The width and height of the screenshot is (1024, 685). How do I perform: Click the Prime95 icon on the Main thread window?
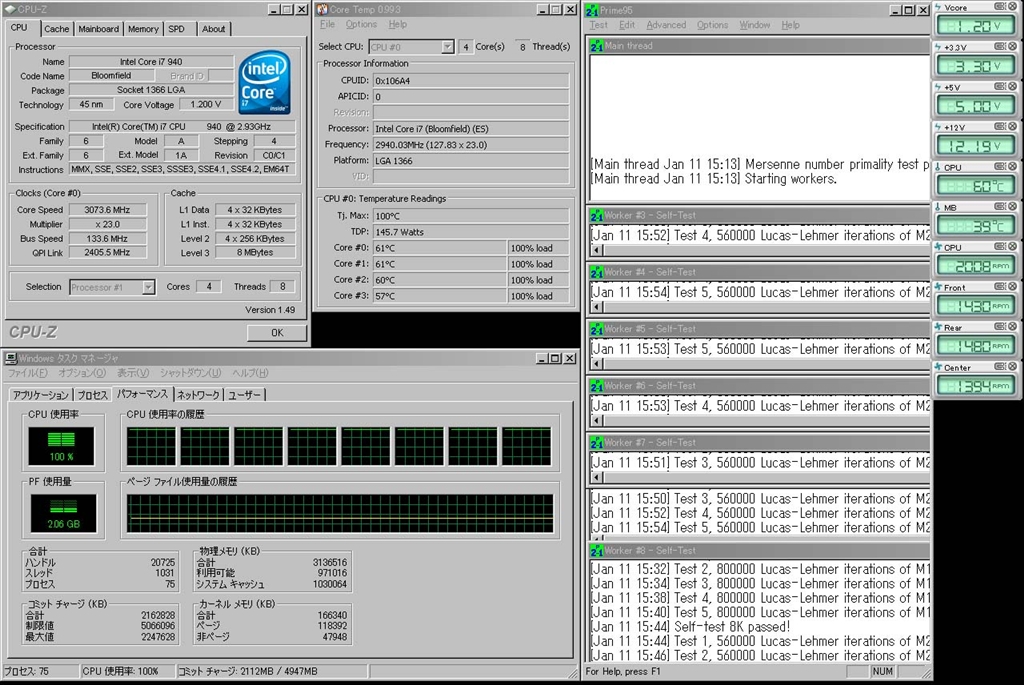pos(595,45)
